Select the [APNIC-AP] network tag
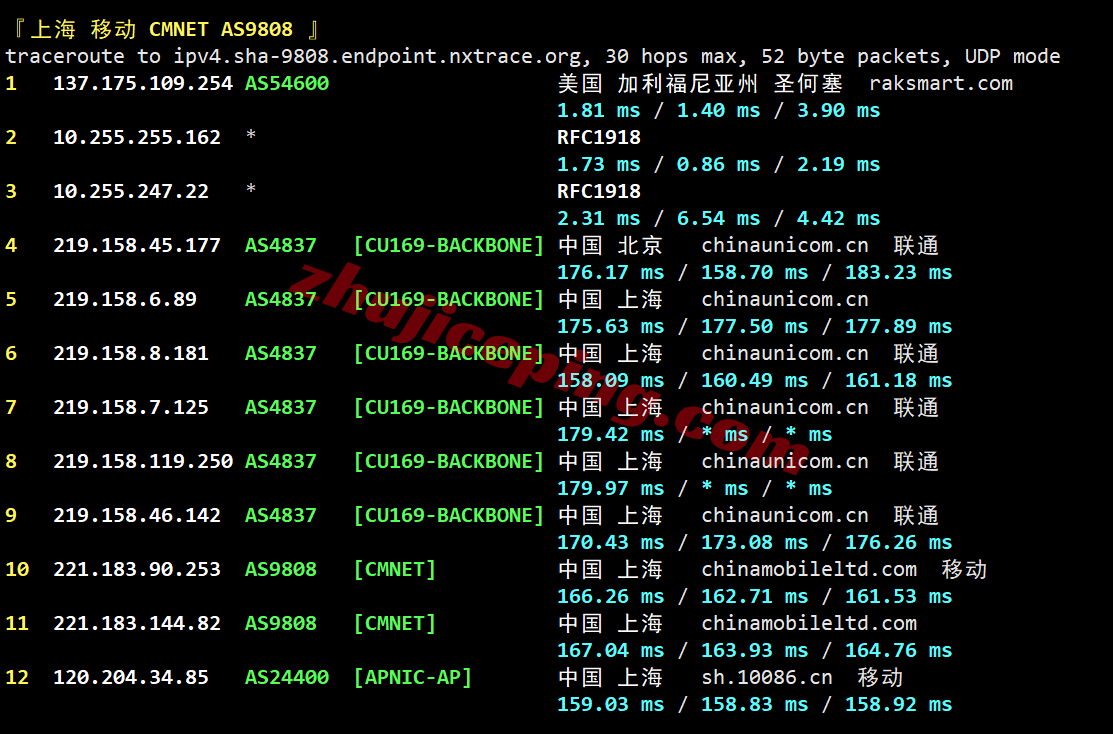The width and height of the screenshot is (1113, 734). click(412, 678)
